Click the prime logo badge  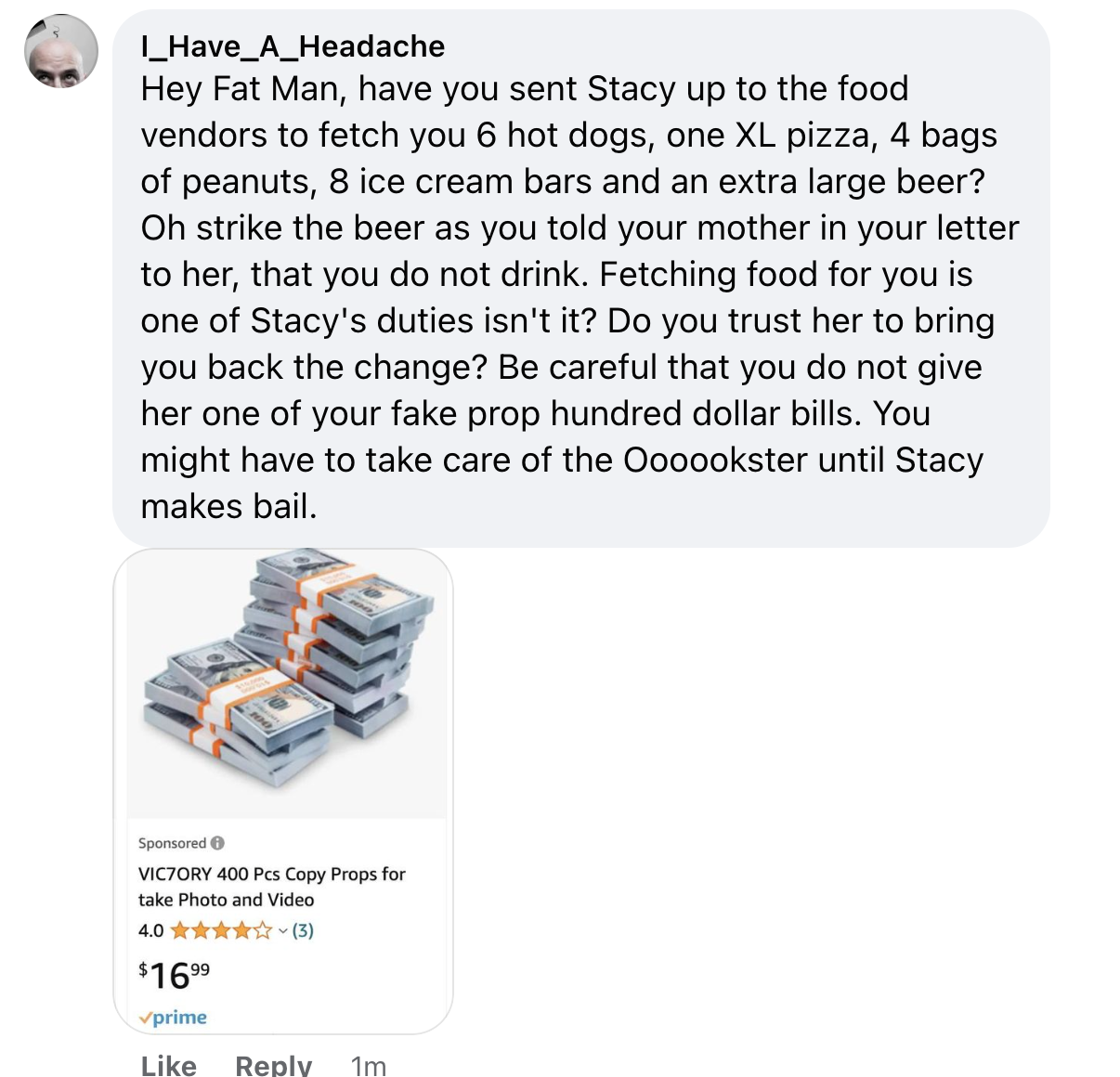(173, 1018)
